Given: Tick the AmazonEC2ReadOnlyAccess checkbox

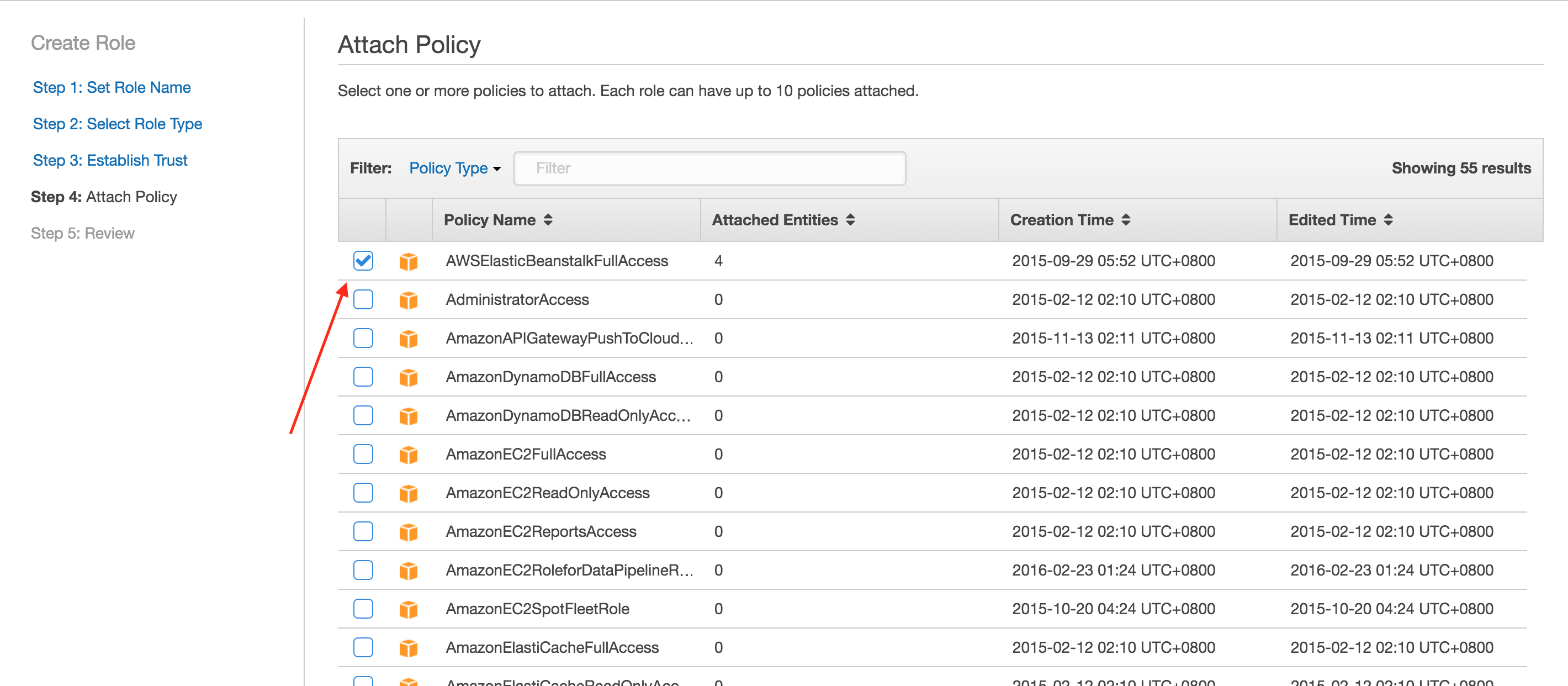Looking at the screenshot, I should (363, 493).
